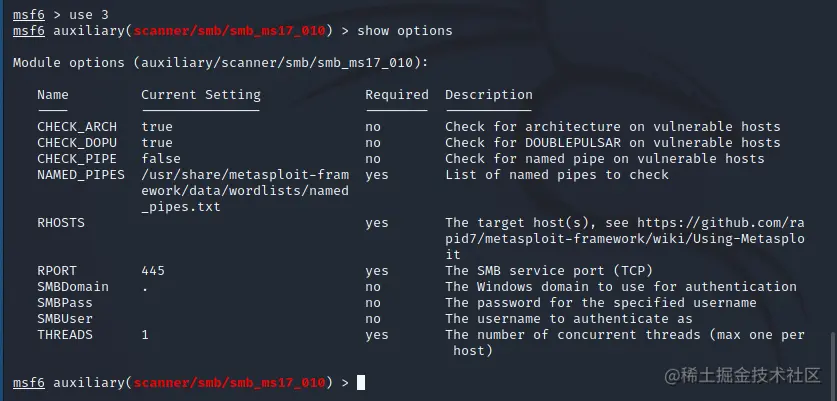Click the "Required" column header
837x401 pixels.
pyautogui.click(x=397, y=95)
